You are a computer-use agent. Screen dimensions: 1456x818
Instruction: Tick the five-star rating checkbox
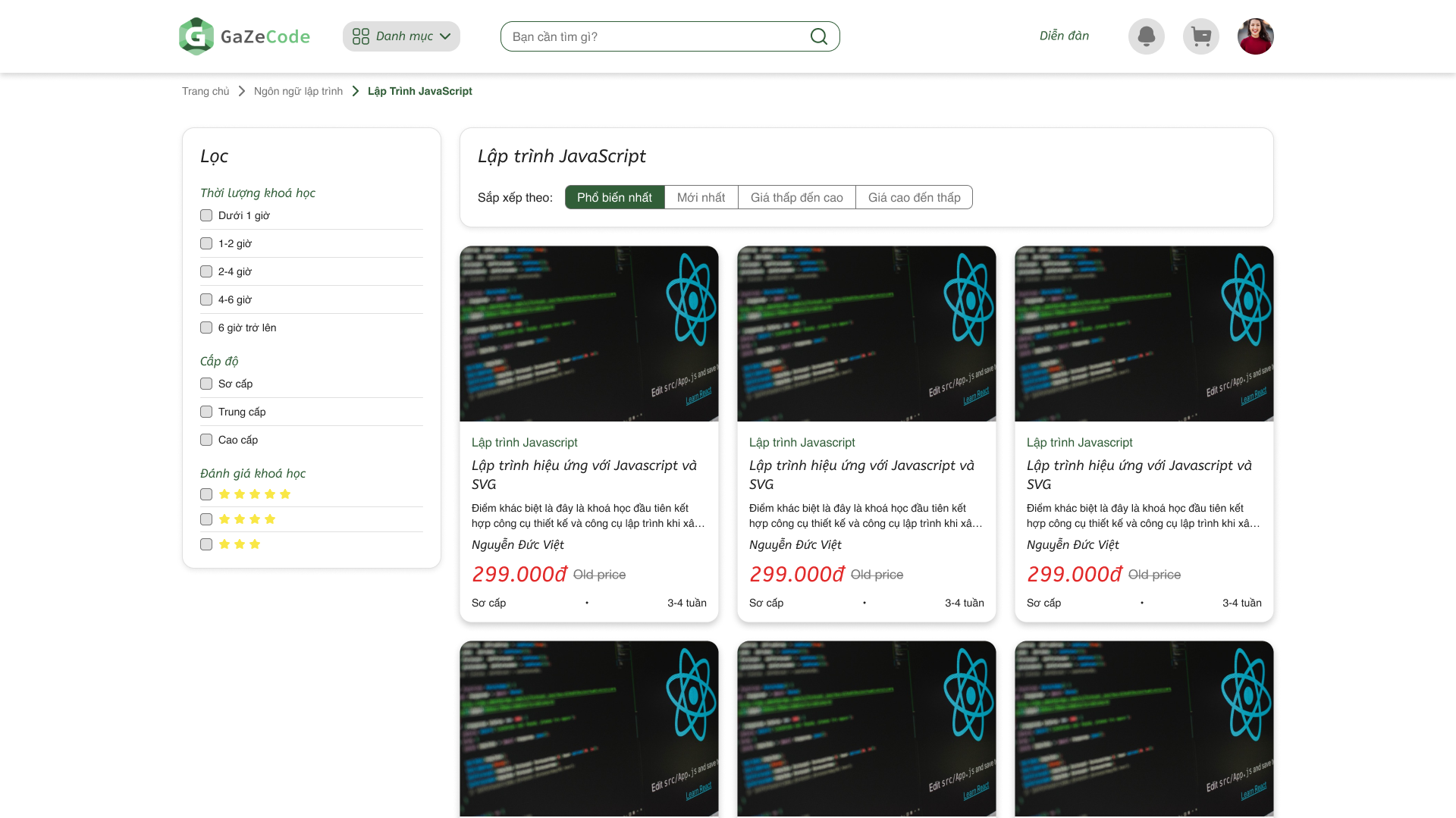206,494
